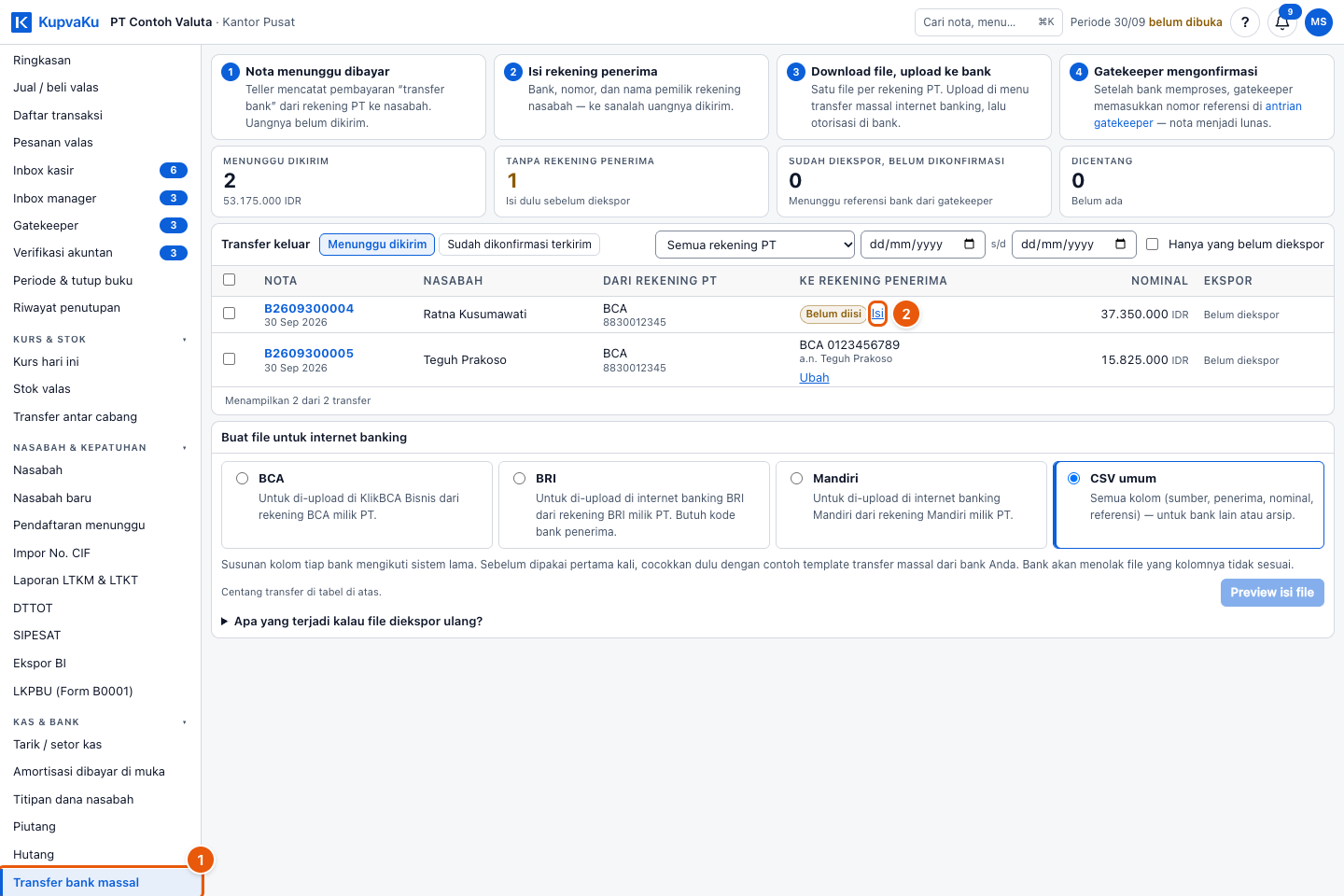Tick the select-all transfers checkbox
This screenshot has height=896, width=1344.
230,280
